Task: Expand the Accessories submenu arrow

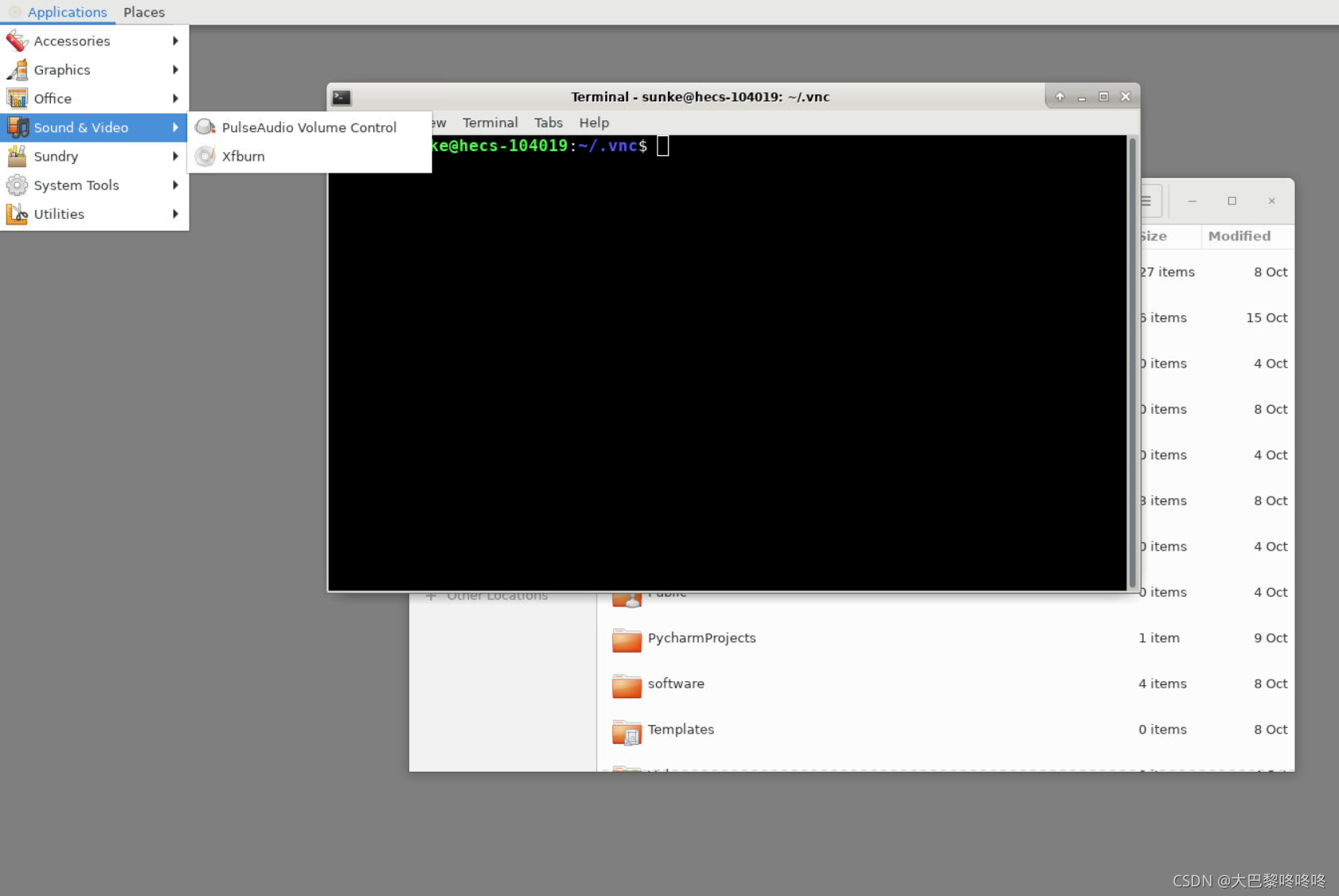Action: pyautogui.click(x=175, y=41)
